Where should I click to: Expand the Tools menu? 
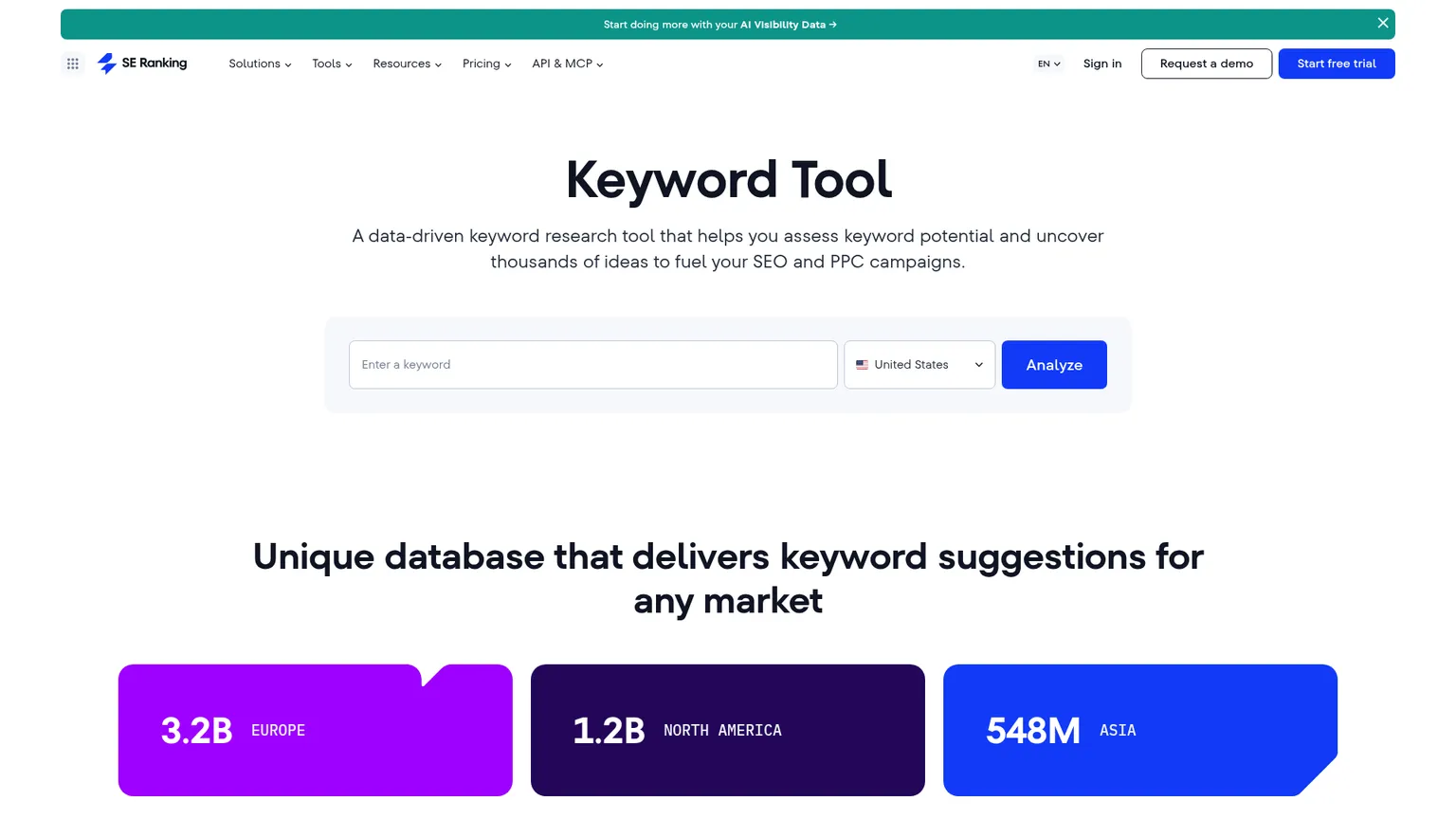[x=332, y=64]
